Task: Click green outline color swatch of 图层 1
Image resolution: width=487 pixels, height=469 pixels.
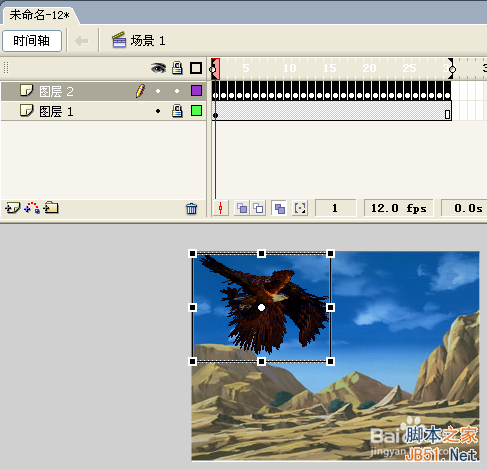Action: pos(196,110)
